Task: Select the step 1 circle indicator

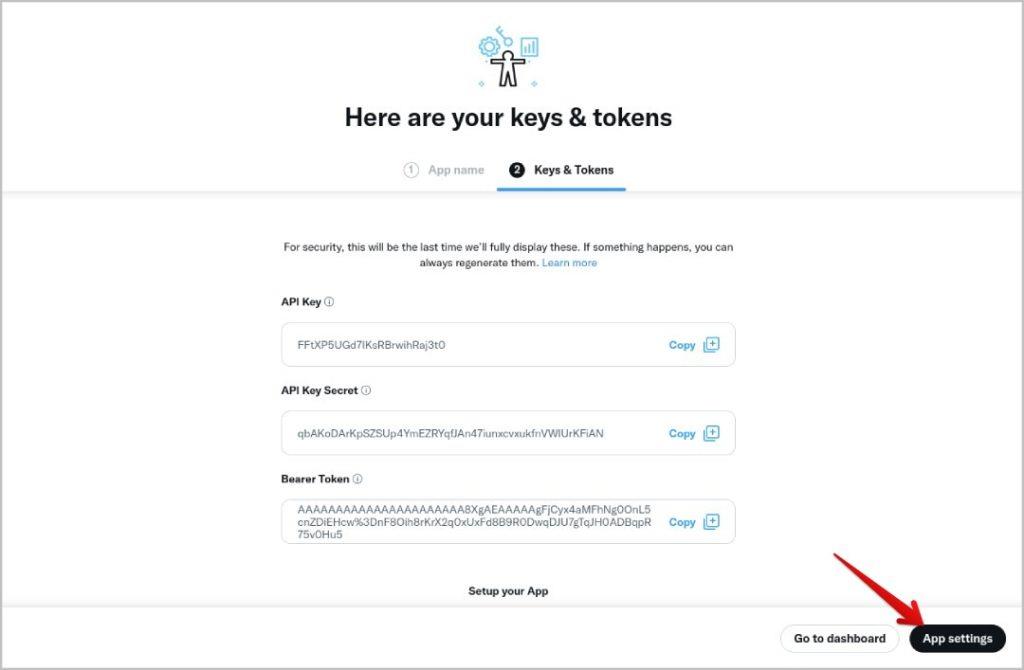Action: tap(411, 170)
